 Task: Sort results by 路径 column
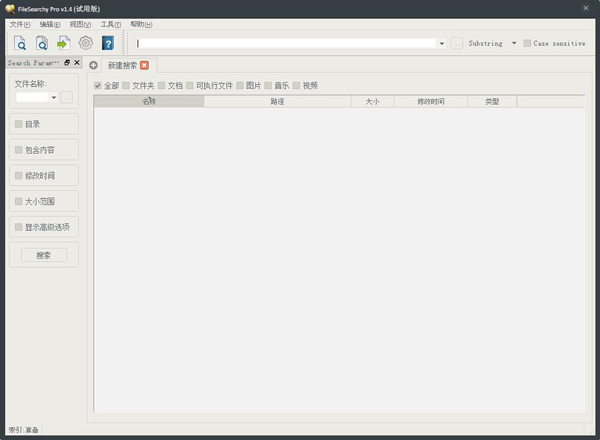tap(277, 101)
